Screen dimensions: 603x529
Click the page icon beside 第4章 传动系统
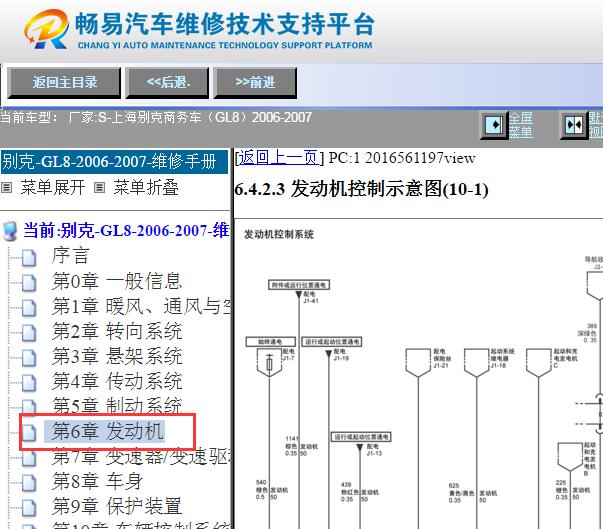(x=29, y=383)
